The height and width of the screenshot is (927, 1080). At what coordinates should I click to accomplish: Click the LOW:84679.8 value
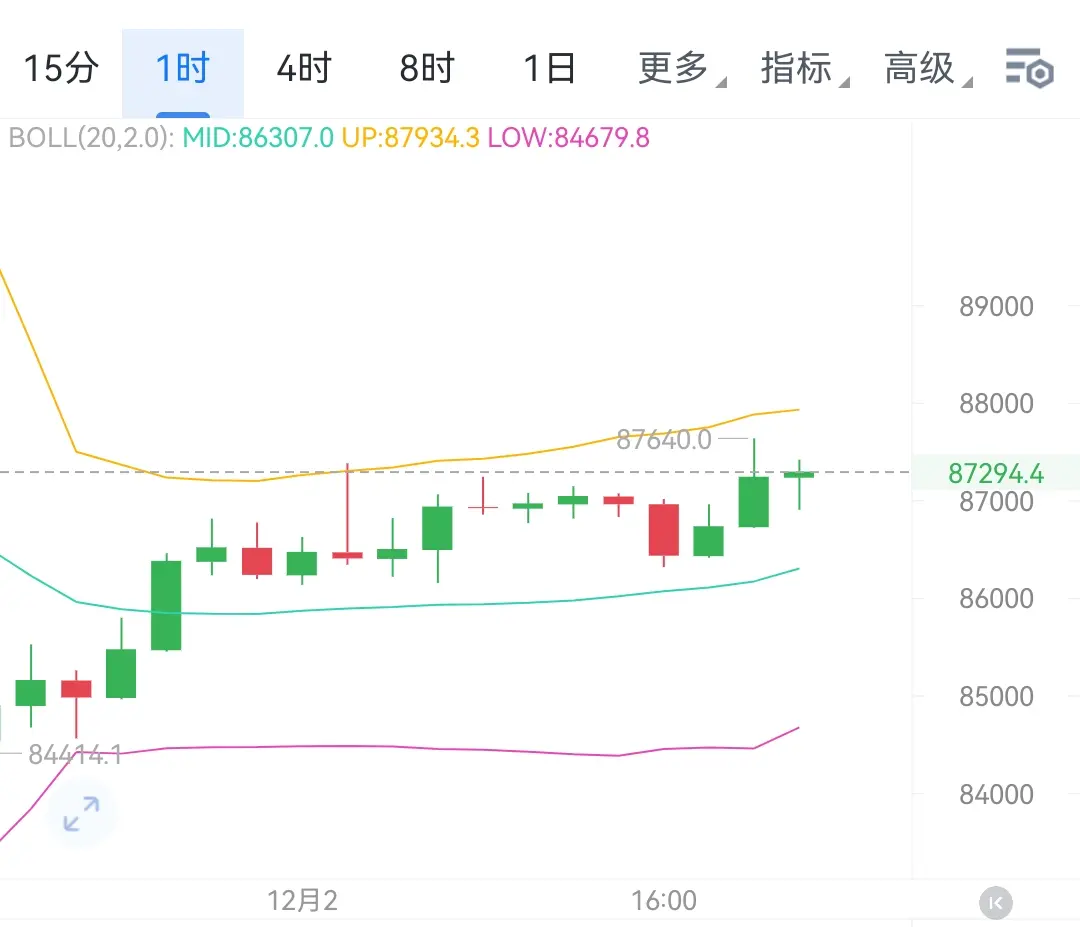pyautogui.click(x=569, y=138)
